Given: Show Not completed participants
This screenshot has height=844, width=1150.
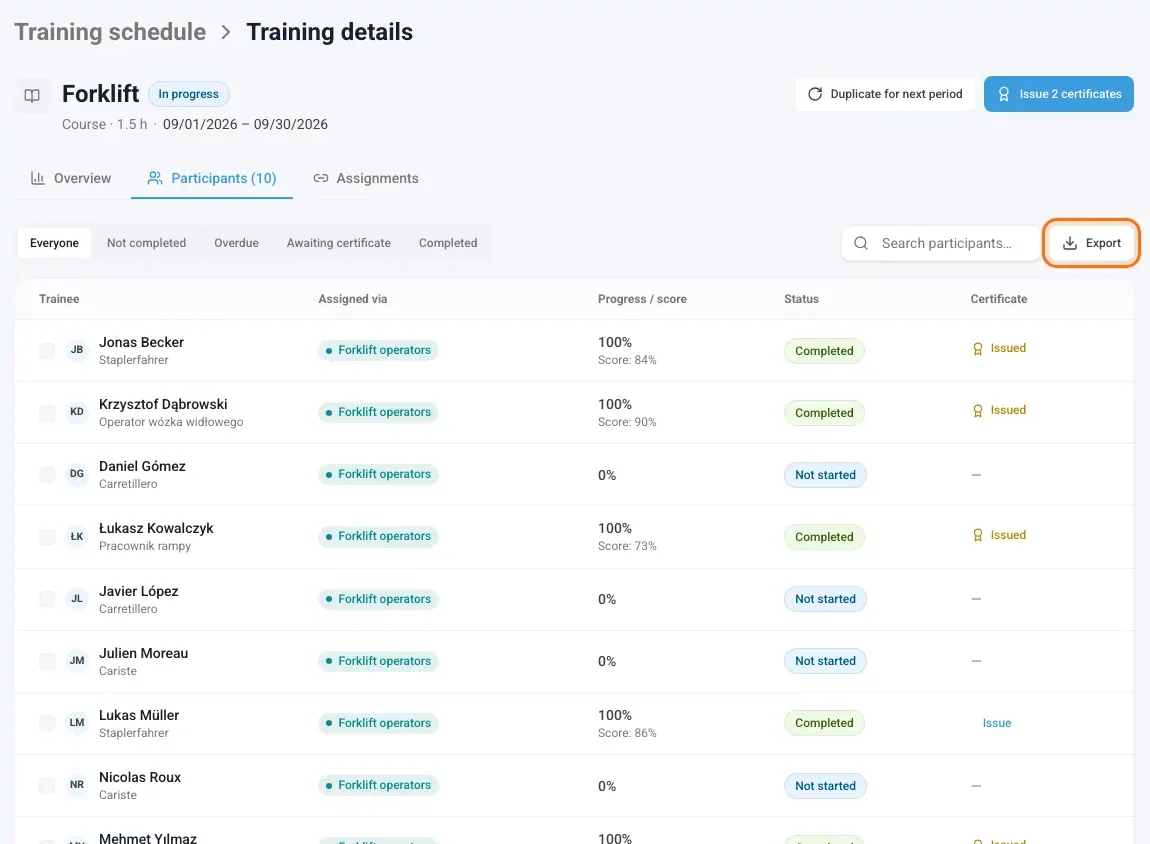Looking at the screenshot, I should click(x=147, y=243).
